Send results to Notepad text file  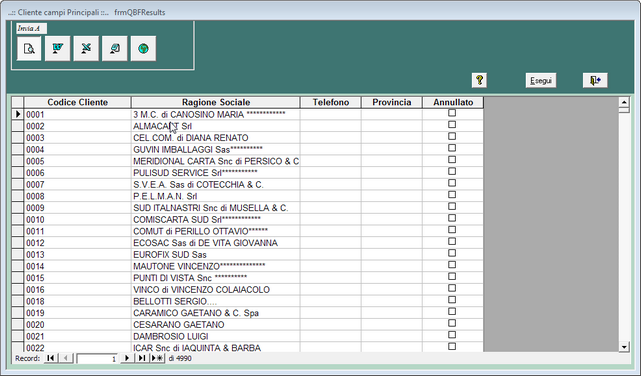click(x=115, y=49)
